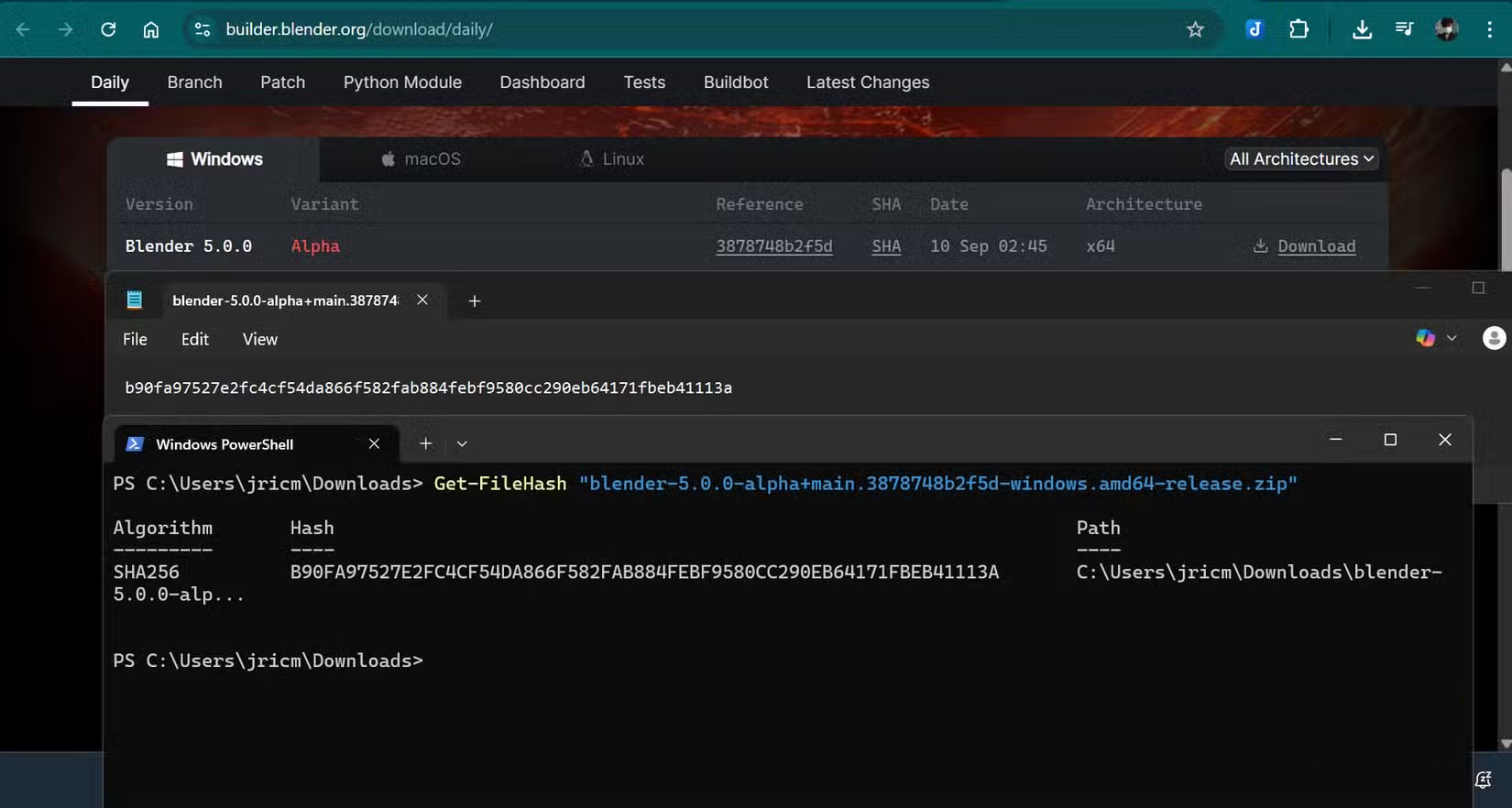Download the Blender 5.0.0 Alpha build
The image size is (1512, 808).
pos(1316,246)
